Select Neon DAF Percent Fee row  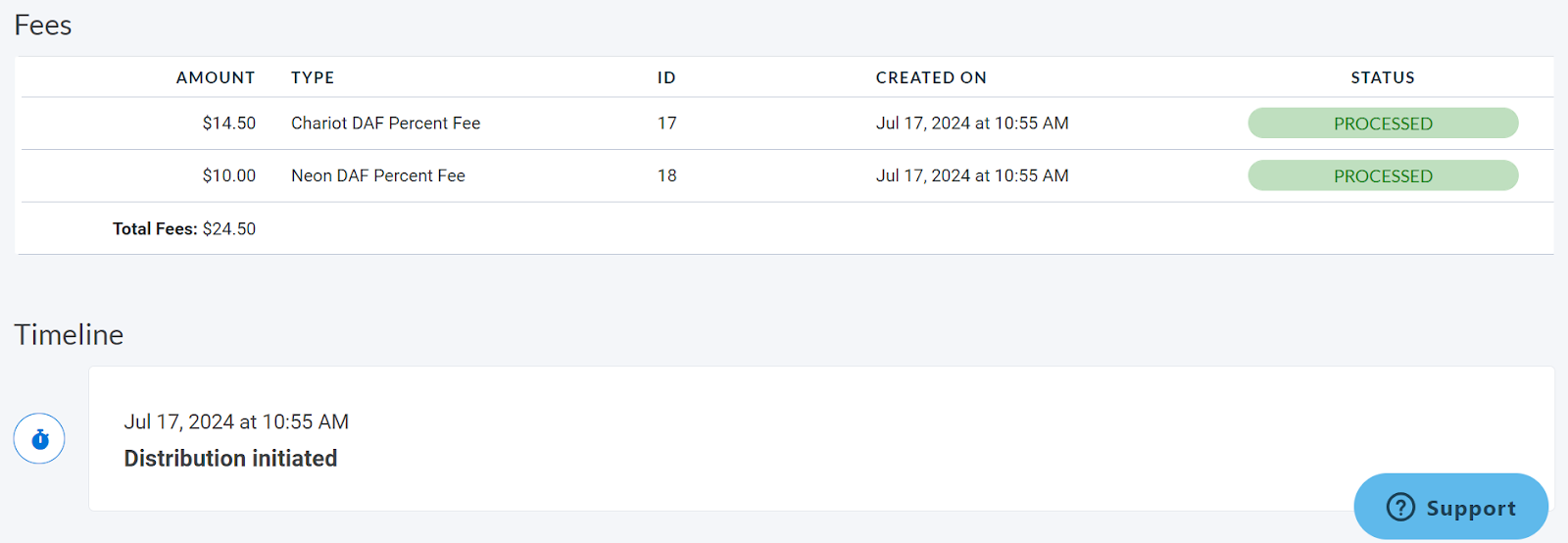coord(377,176)
